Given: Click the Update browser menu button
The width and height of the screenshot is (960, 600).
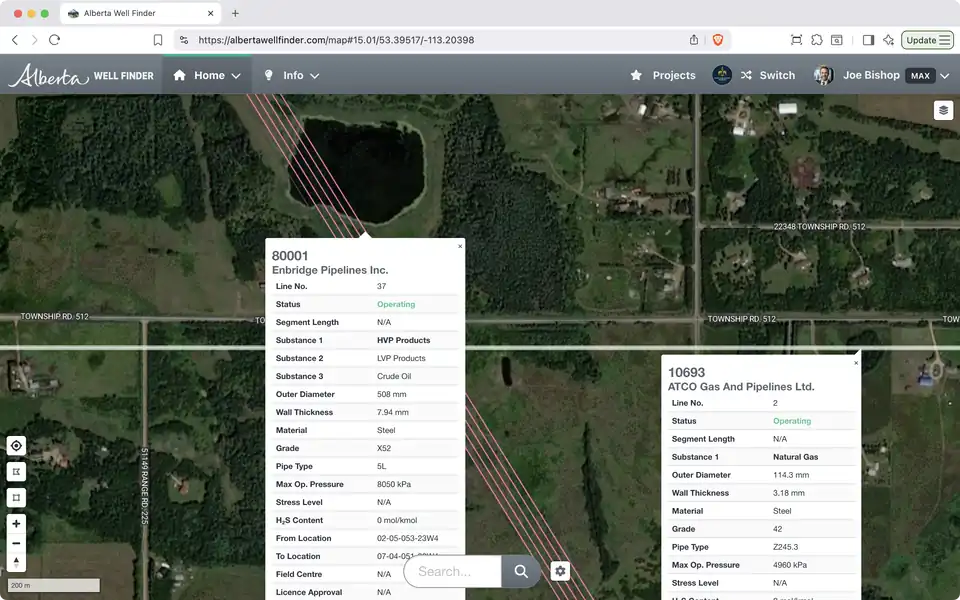Looking at the screenshot, I should 928,40.
